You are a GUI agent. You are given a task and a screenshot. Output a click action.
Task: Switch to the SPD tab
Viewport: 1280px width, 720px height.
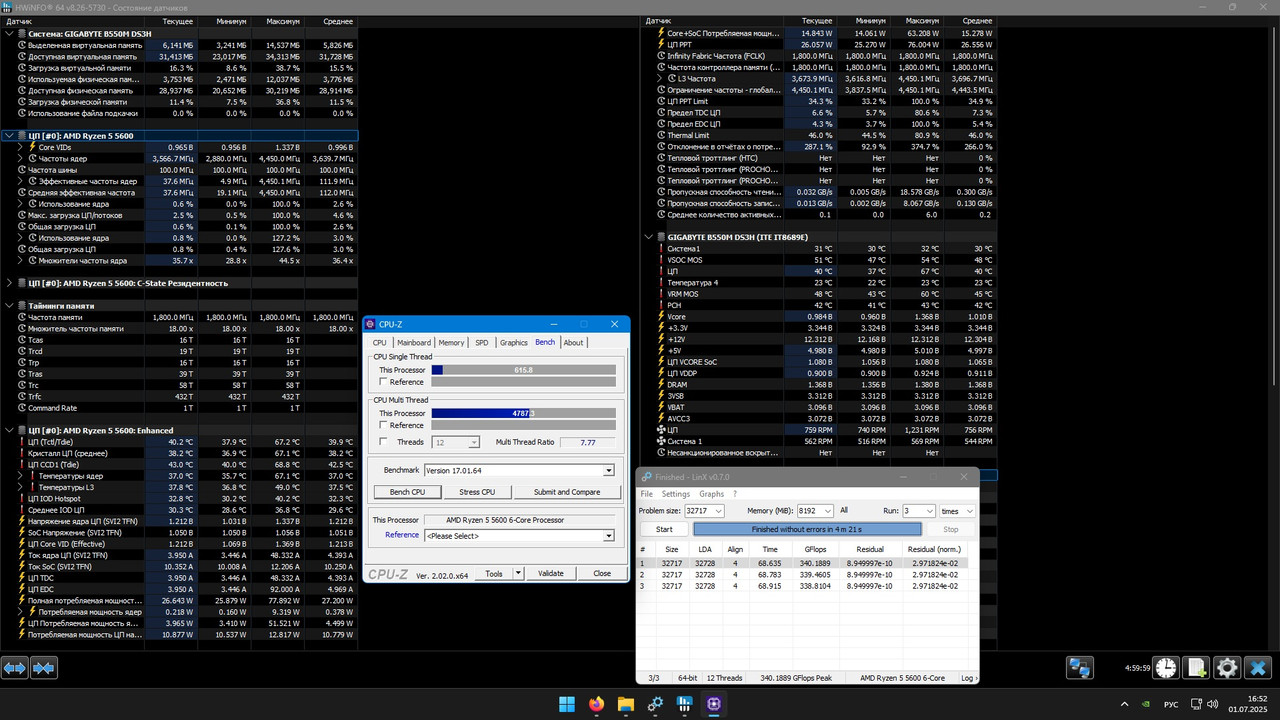[482, 342]
